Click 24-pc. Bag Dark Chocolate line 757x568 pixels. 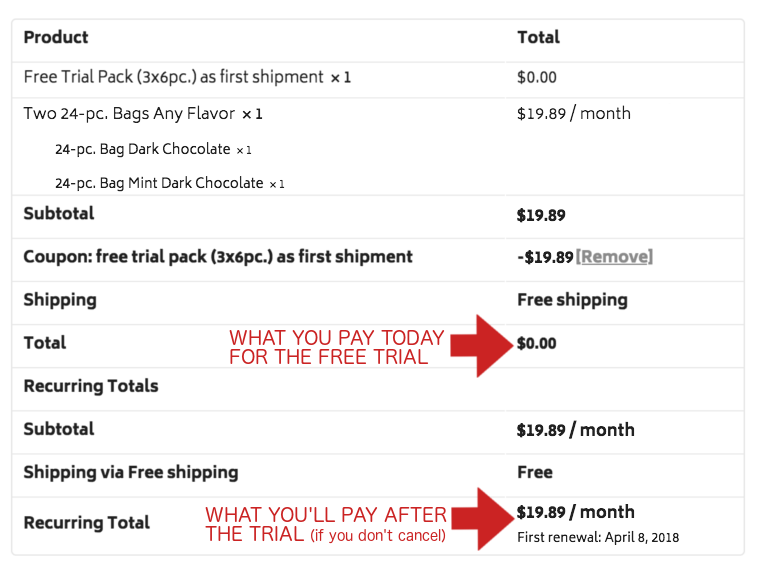tap(153, 150)
